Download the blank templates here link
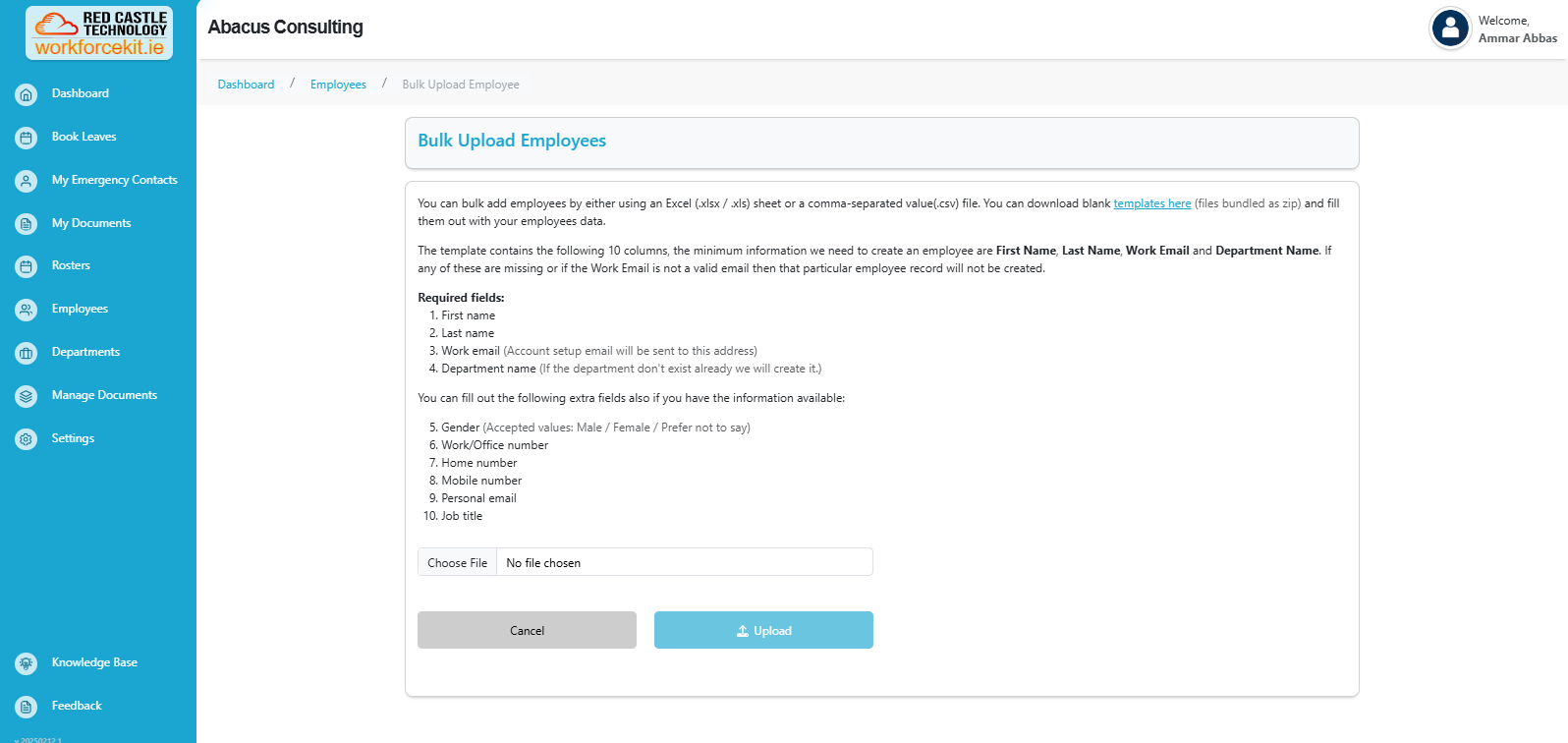 tap(1151, 203)
